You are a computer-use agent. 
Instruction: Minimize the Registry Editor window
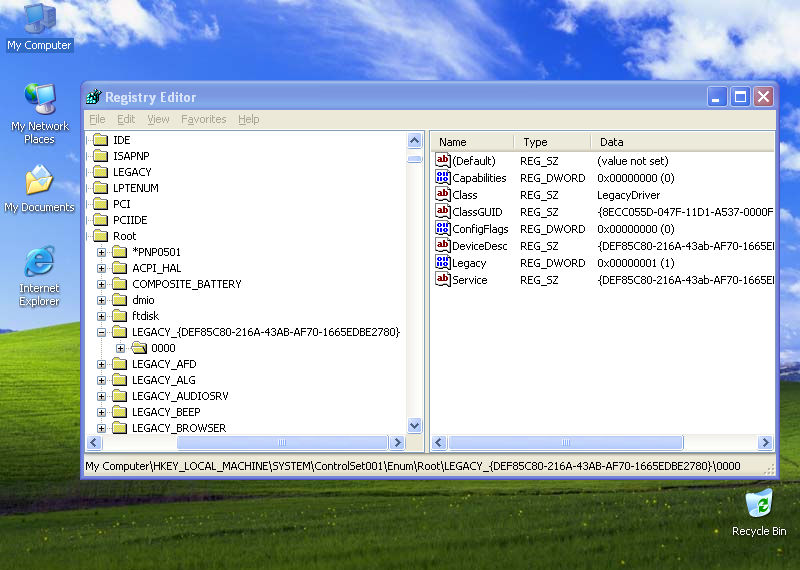[x=716, y=96]
